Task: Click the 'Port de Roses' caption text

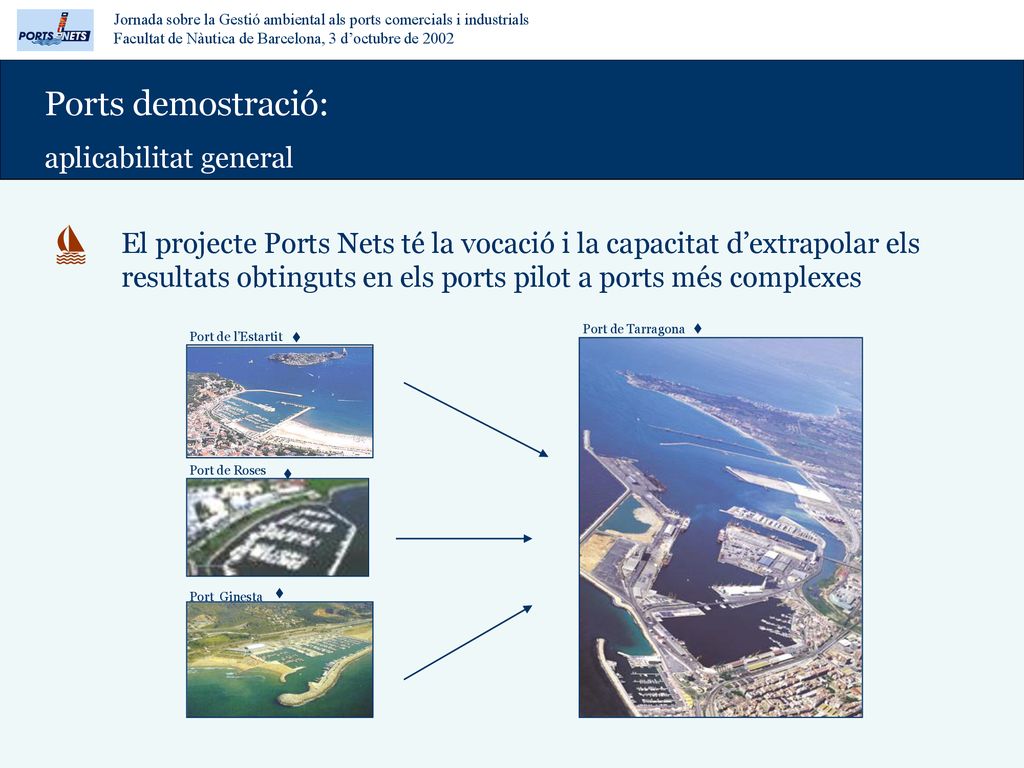Action: 227,470
